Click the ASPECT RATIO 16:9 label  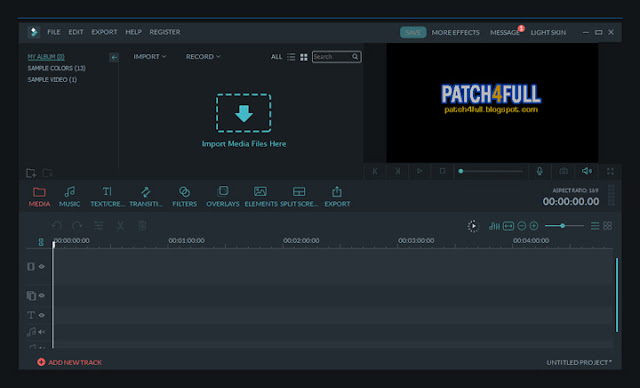coord(575,191)
